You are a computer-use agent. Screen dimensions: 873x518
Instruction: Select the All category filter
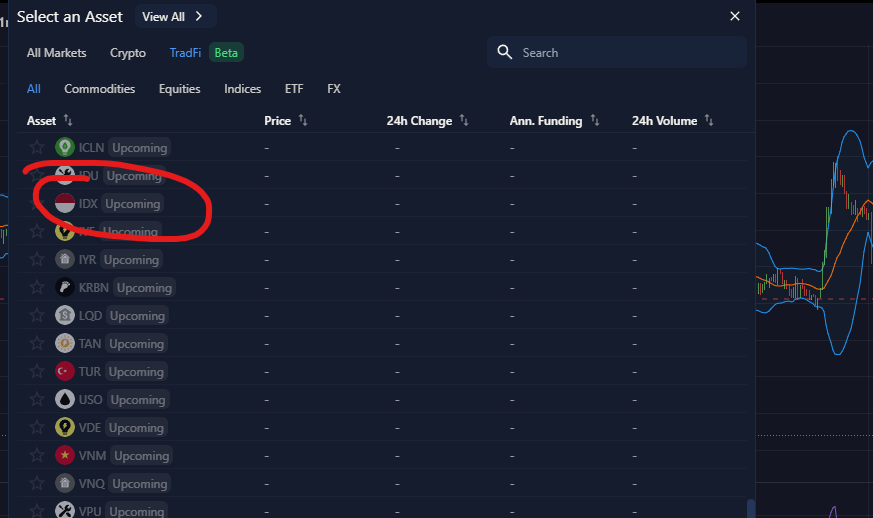[x=33, y=89]
